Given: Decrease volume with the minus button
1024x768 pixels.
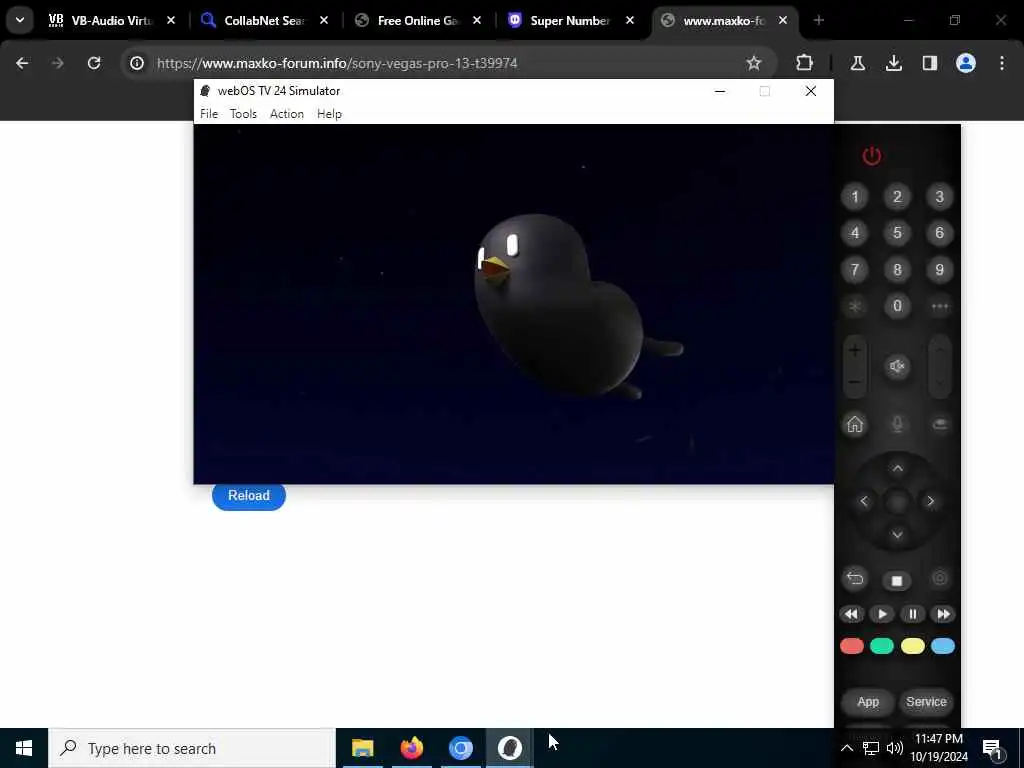Looking at the screenshot, I should tap(855, 382).
